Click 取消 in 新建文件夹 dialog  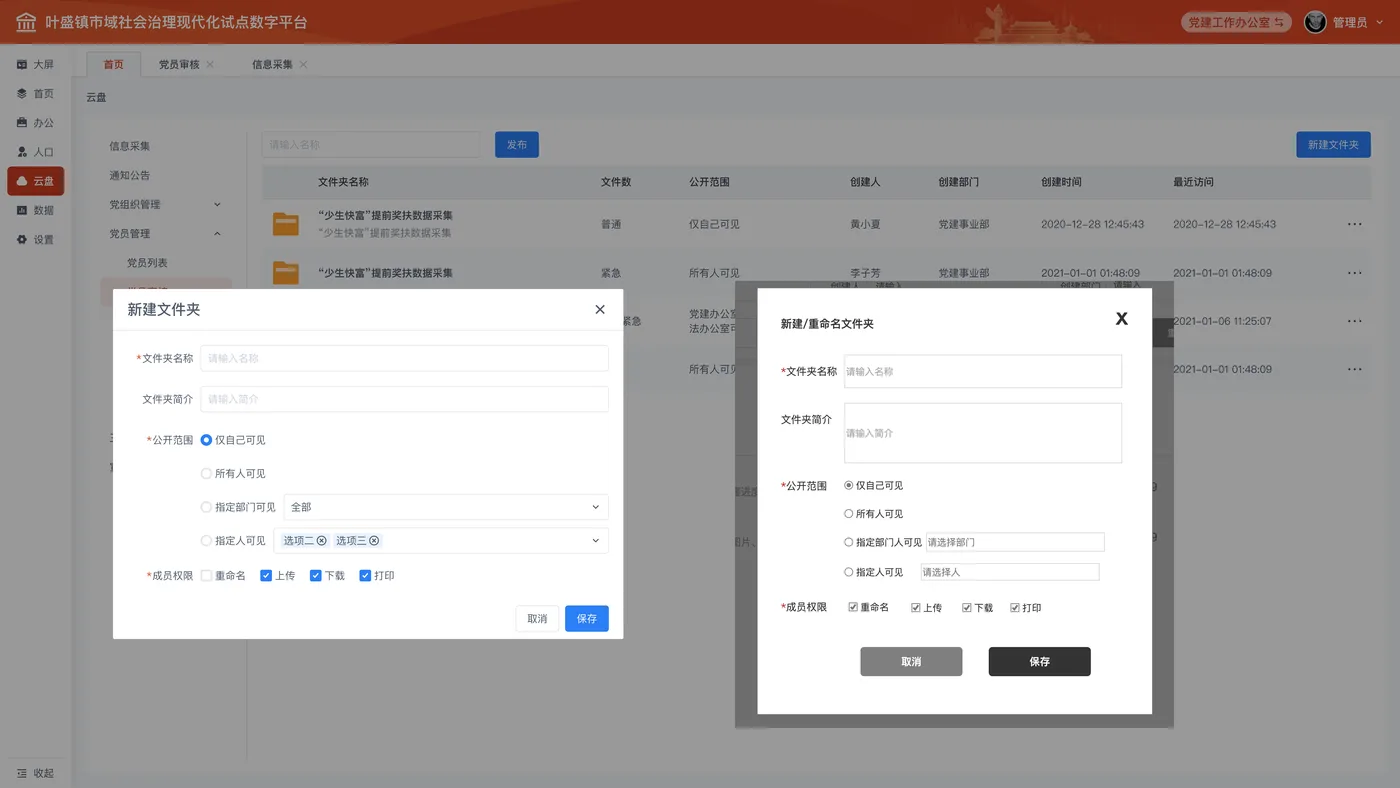tap(537, 619)
